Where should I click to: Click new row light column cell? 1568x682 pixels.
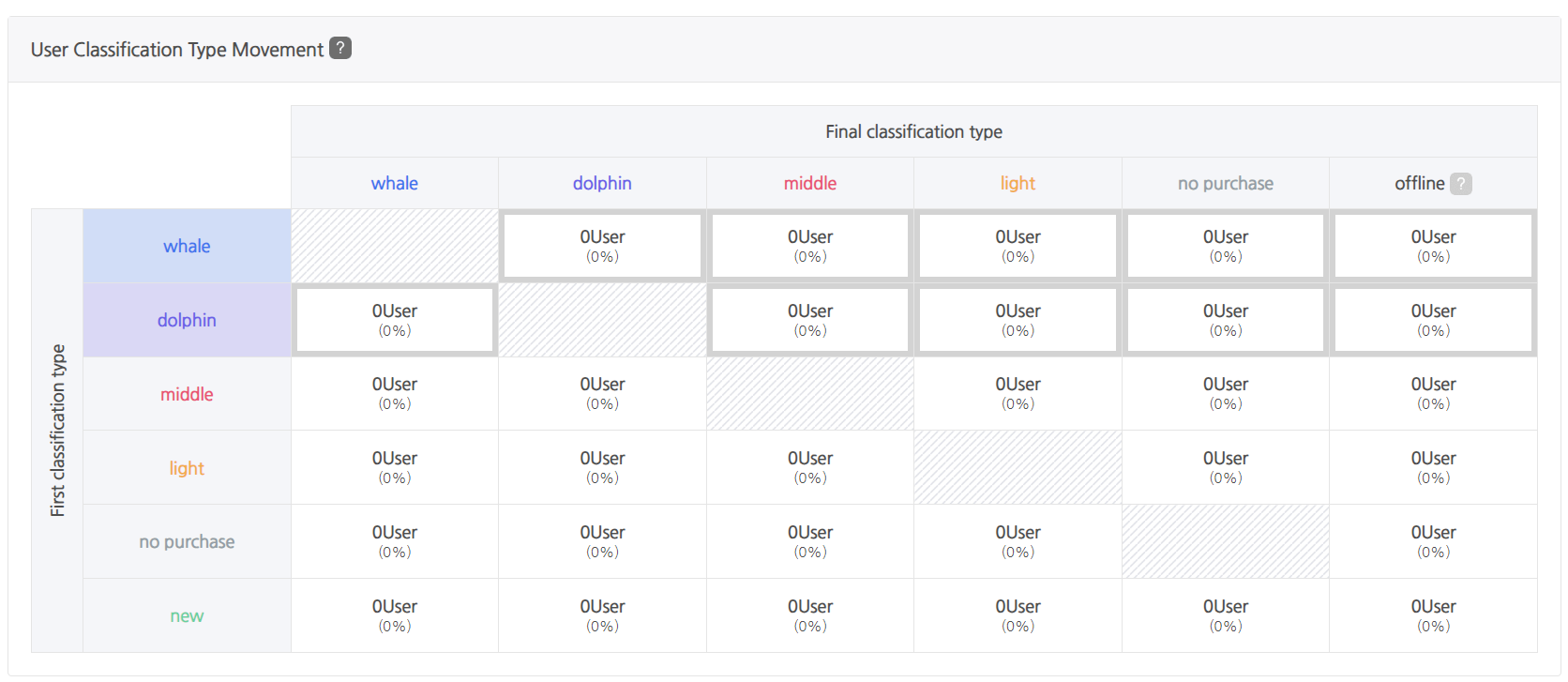(1018, 615)
